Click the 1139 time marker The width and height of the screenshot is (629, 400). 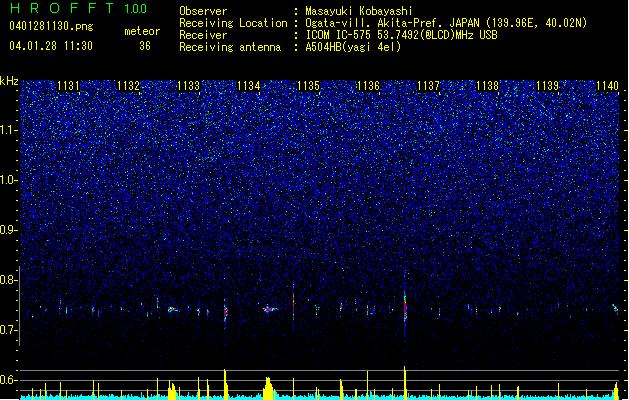coord(548,86)
